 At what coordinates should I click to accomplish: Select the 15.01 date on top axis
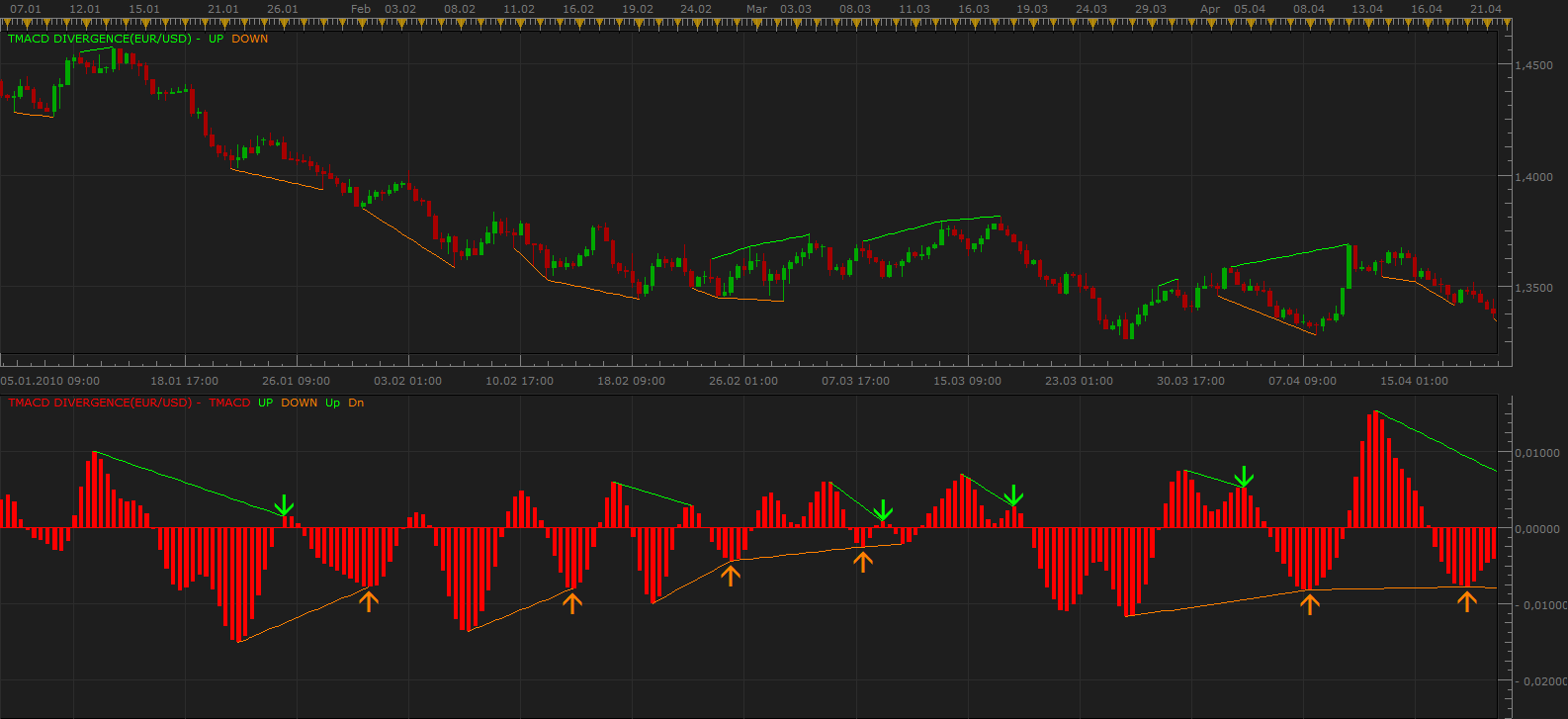144,9
